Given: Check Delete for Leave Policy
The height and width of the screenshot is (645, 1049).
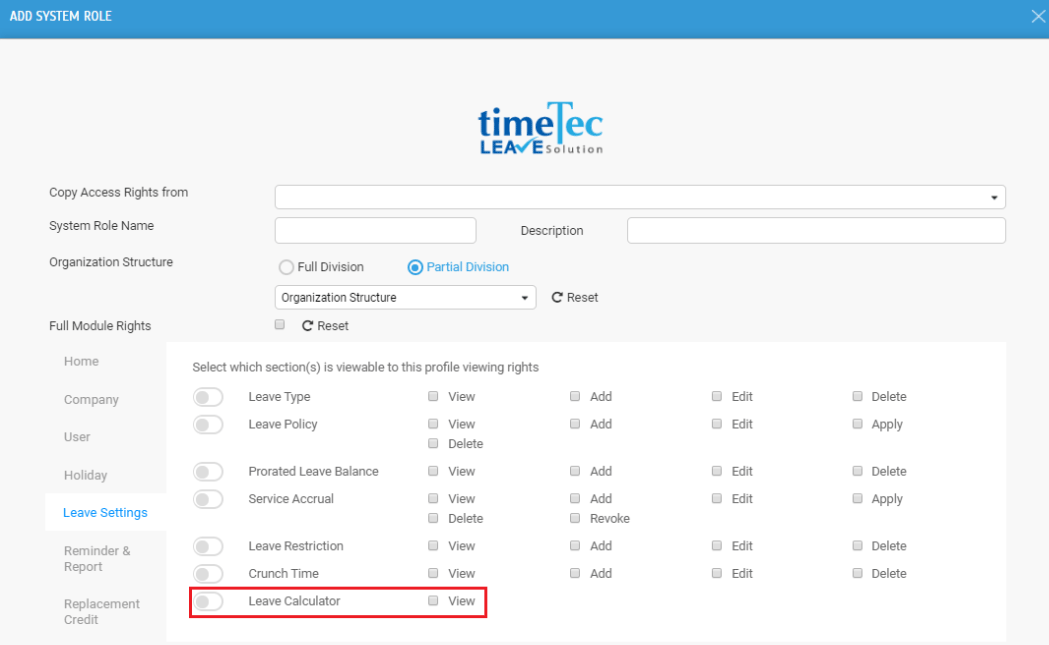Looking at the screenshot, I should pos(434,443).
